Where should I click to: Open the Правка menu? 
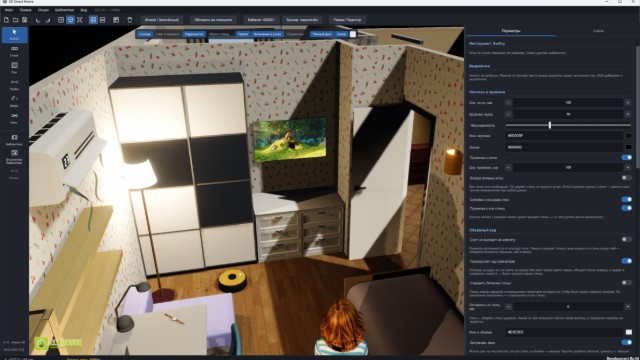25,10
